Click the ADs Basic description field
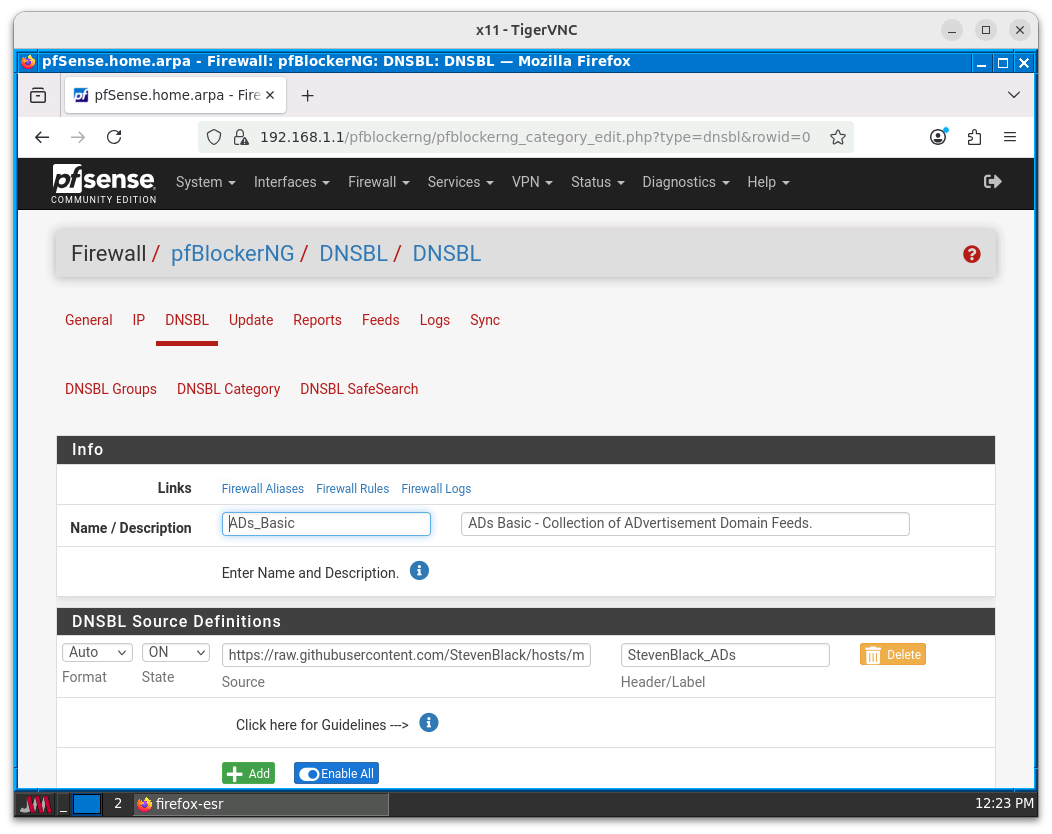Viewport: 1052px width, 834px height. point(685,523)
